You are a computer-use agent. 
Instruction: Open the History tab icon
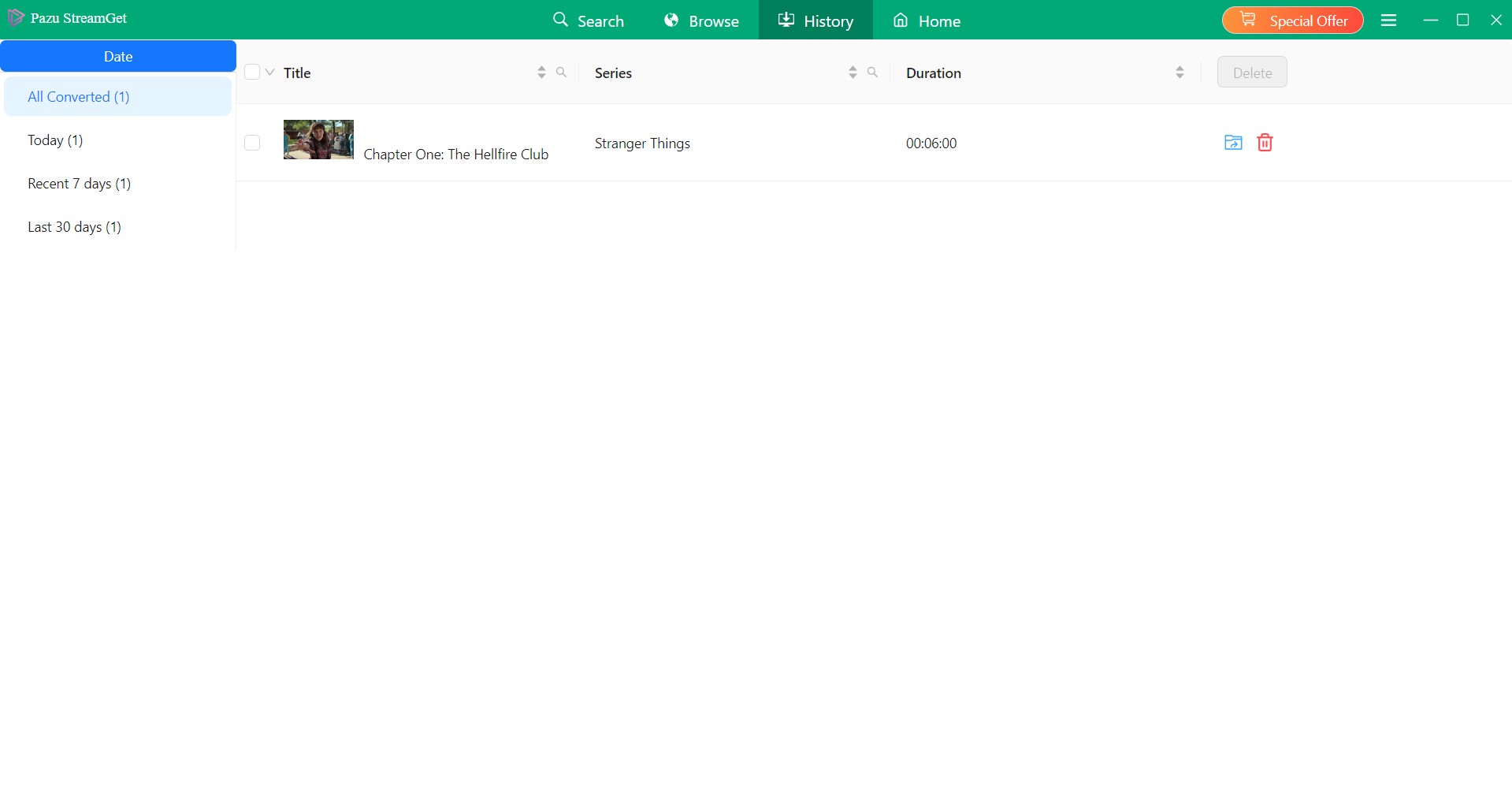pos(786,20)
